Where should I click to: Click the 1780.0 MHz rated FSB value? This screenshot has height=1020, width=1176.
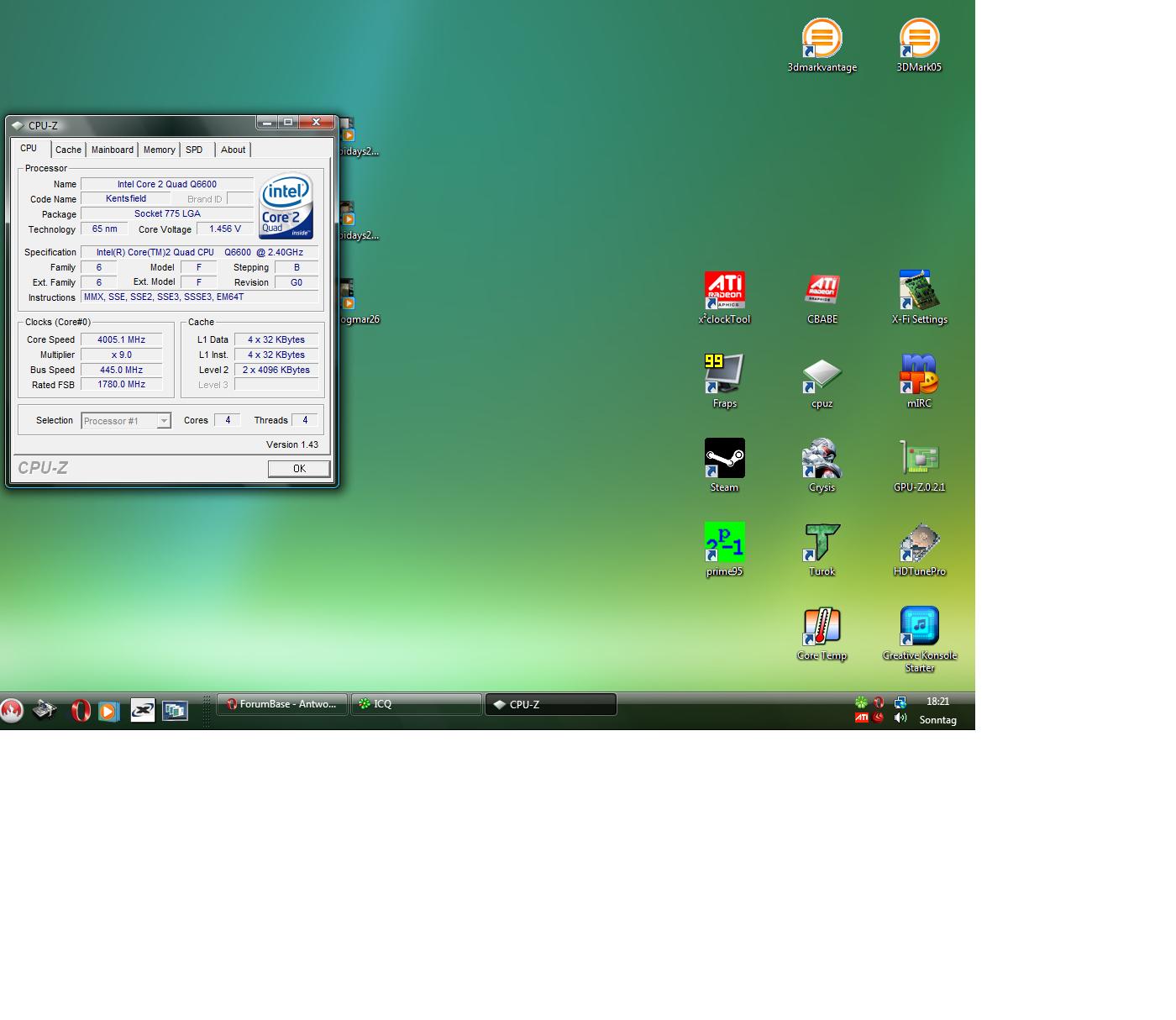click(121, 385)
